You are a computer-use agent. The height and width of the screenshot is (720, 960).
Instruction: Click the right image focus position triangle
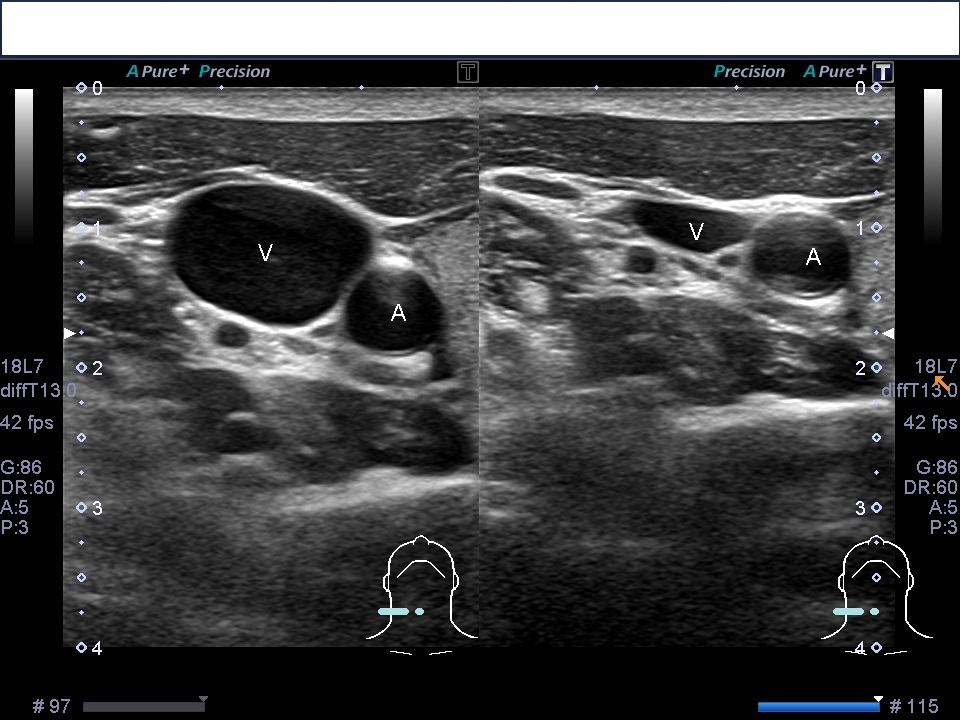pyautogui.click(x=888, y=333)
